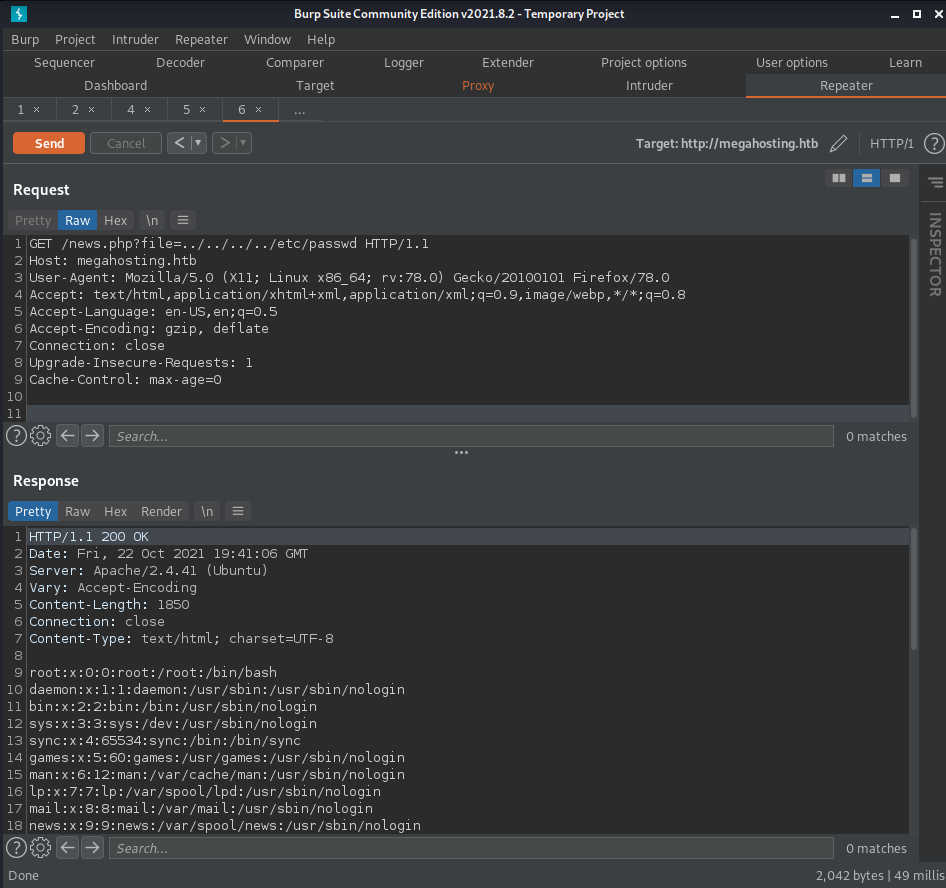Open the Window menu

(267, 39)
